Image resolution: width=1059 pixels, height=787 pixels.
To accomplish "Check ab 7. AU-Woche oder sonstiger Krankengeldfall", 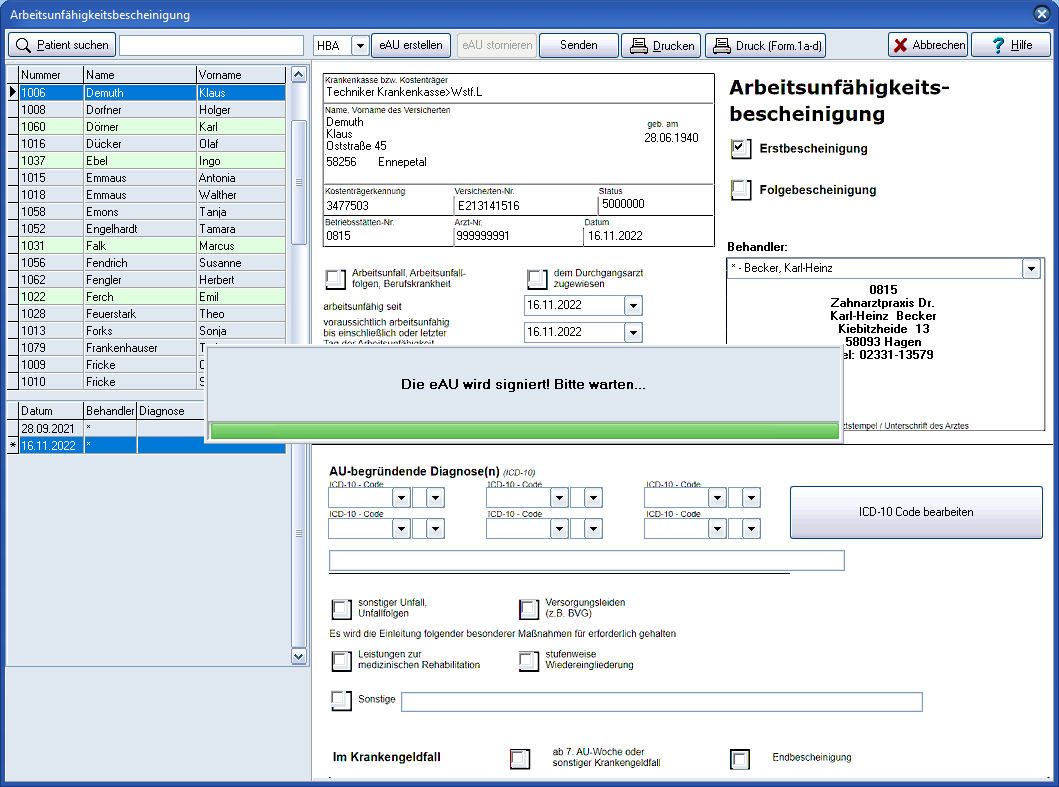I will tap(520, 759).
